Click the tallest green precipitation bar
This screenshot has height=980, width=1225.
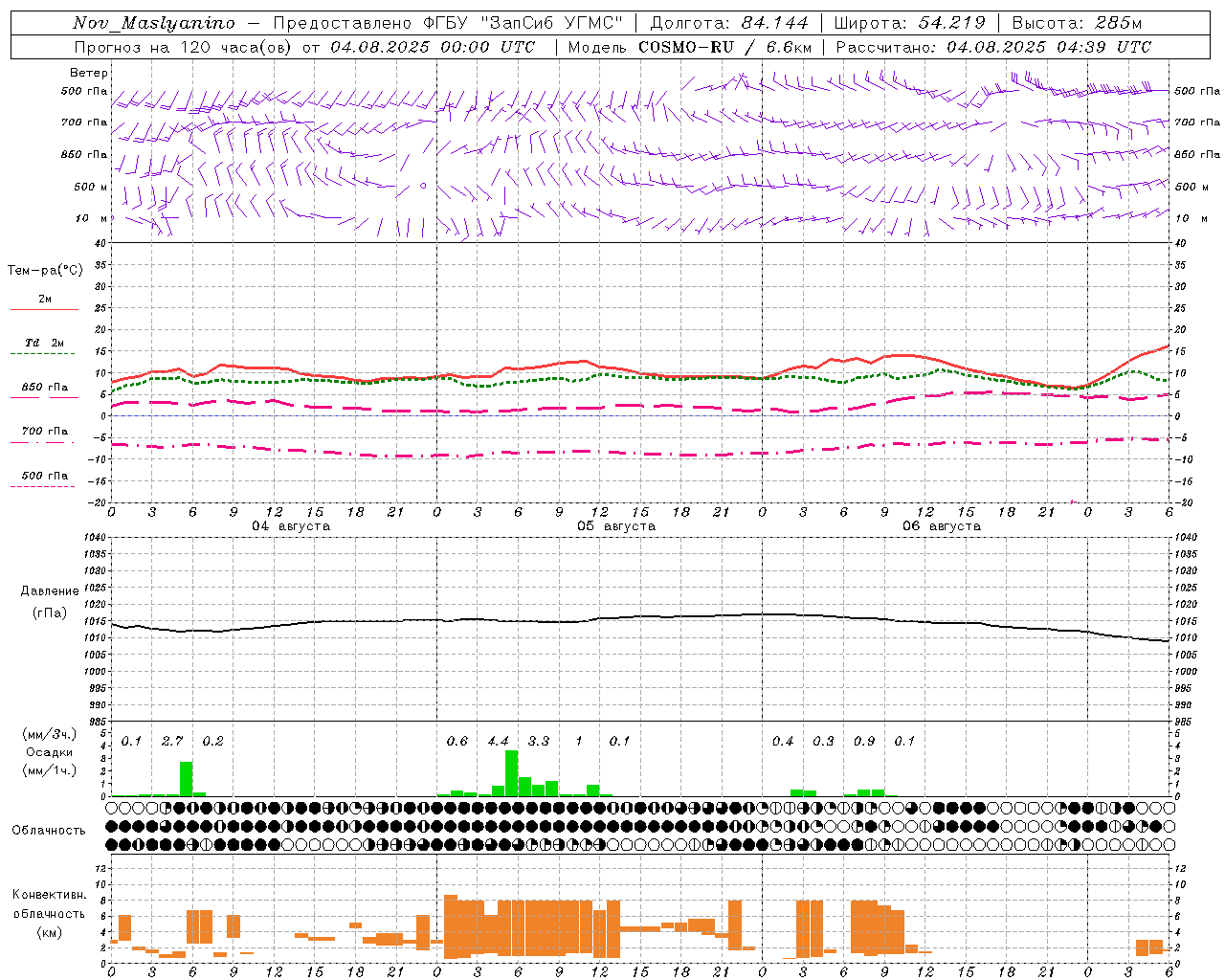[512, 773]
